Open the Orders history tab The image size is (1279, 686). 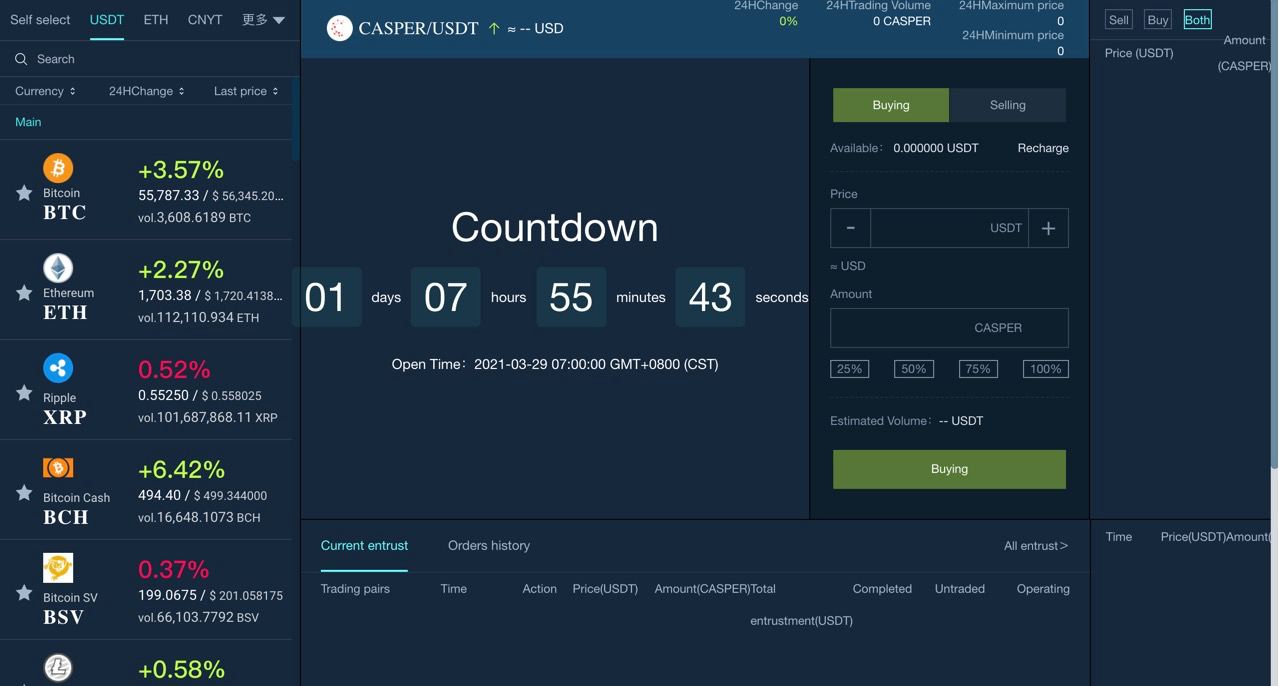[489, 546]
